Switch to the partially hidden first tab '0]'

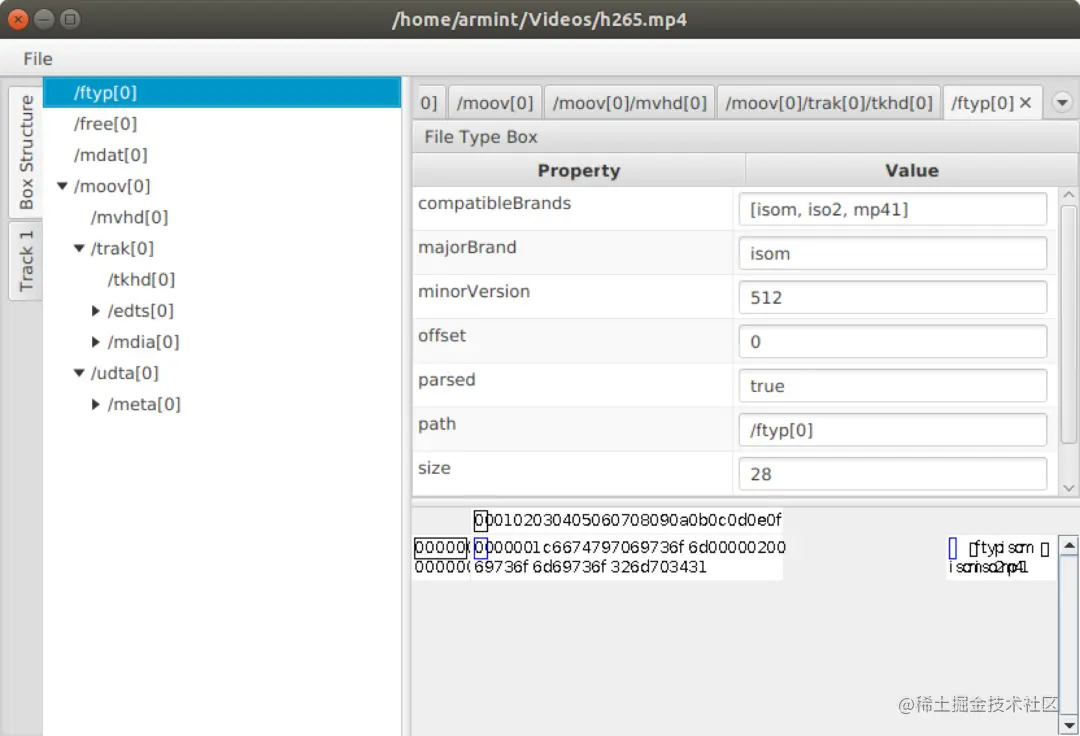tap(428, 103)
